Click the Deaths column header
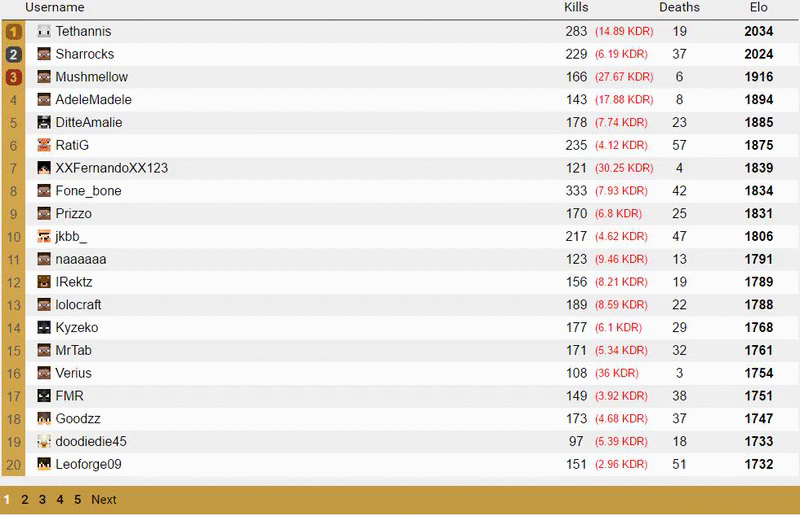 click(679, 8)
